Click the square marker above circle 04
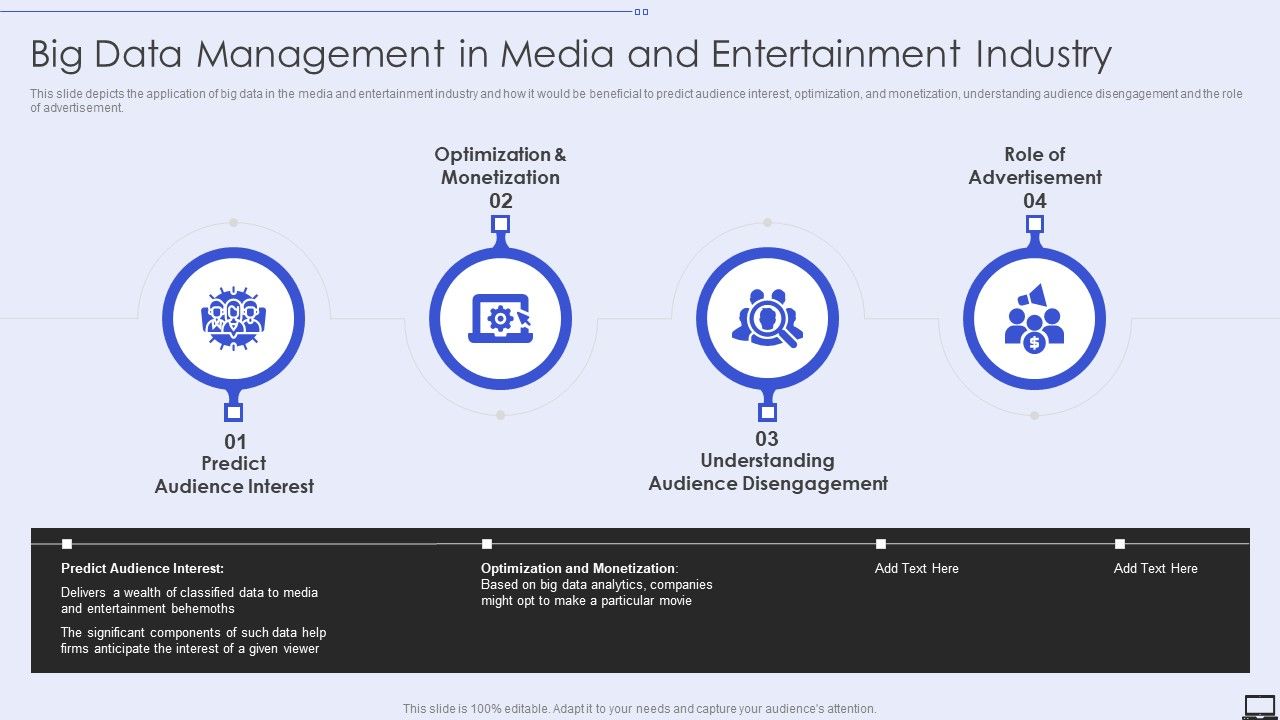 pyautogui.click(x=1034, y=224)
